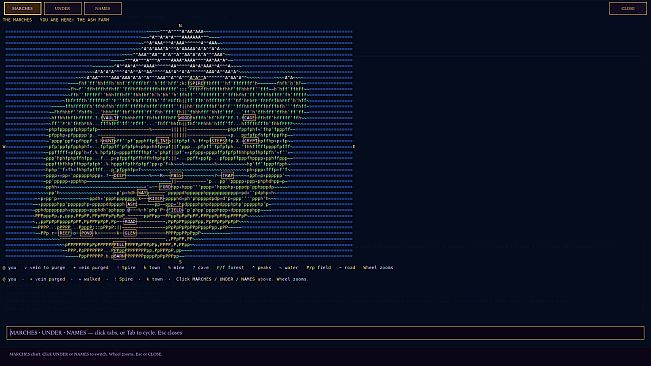Select the WOOD marker on the map
651x366 pixels.
click(184, 118)
